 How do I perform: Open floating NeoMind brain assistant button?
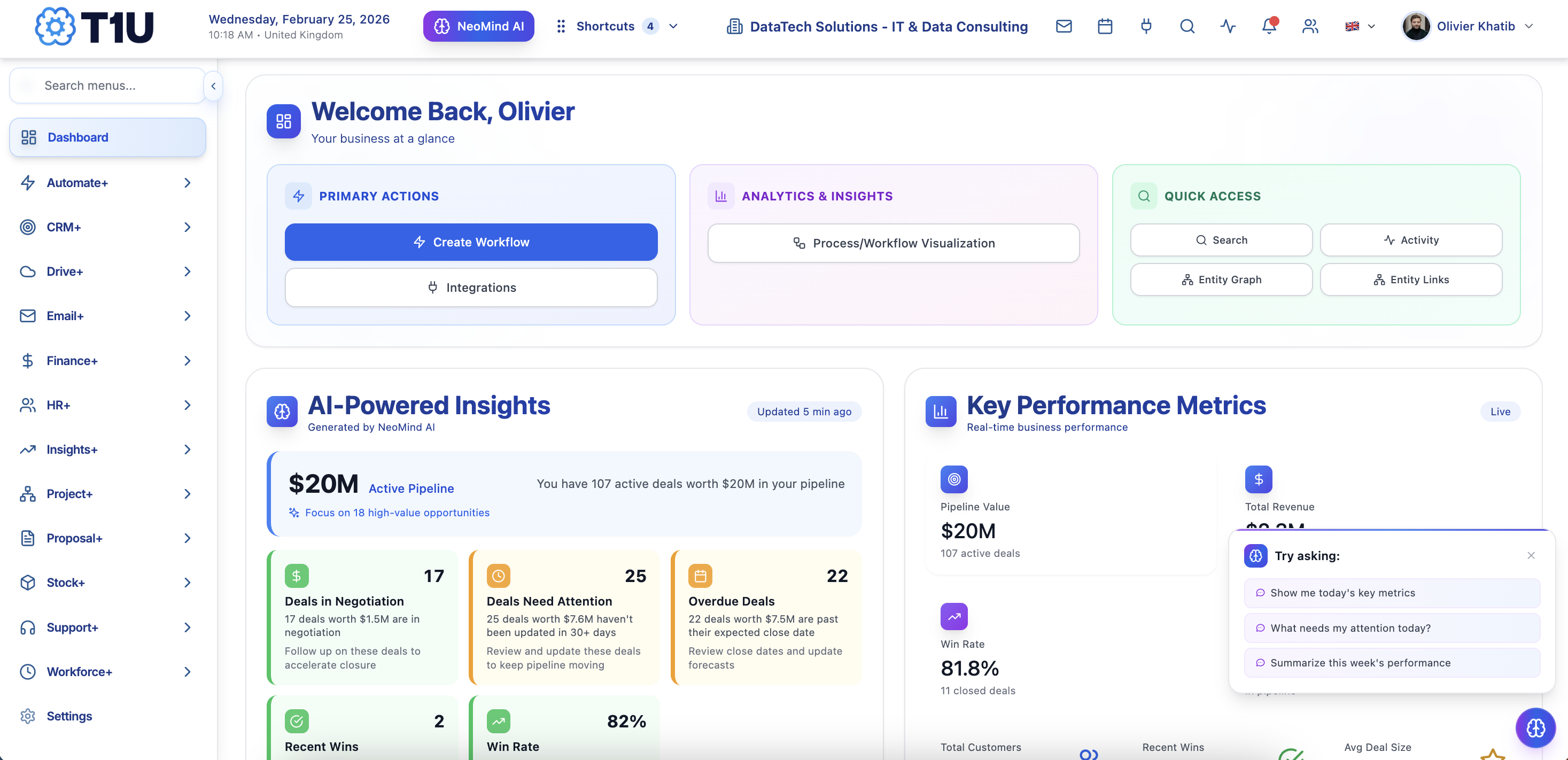pos(1534,727)
